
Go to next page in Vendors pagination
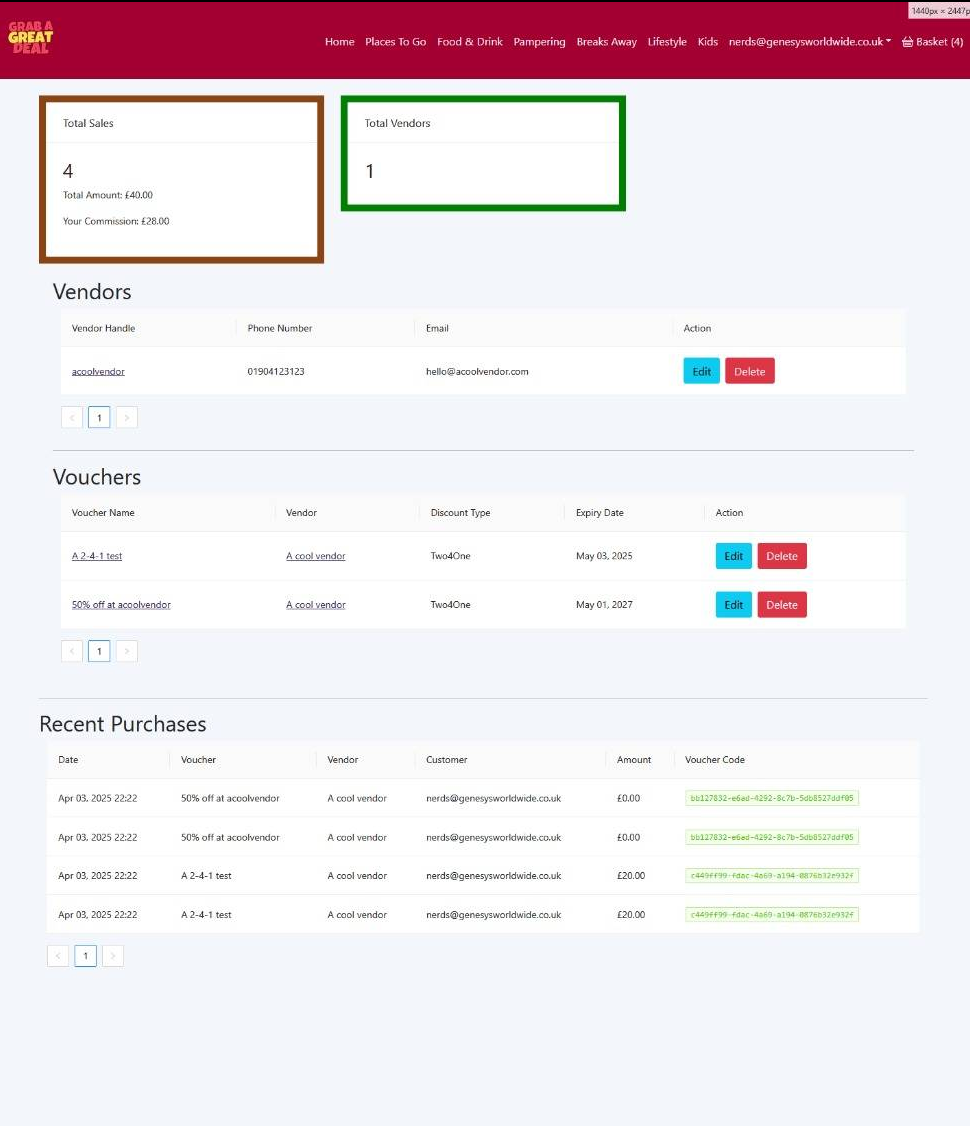(x=126, y=417)
